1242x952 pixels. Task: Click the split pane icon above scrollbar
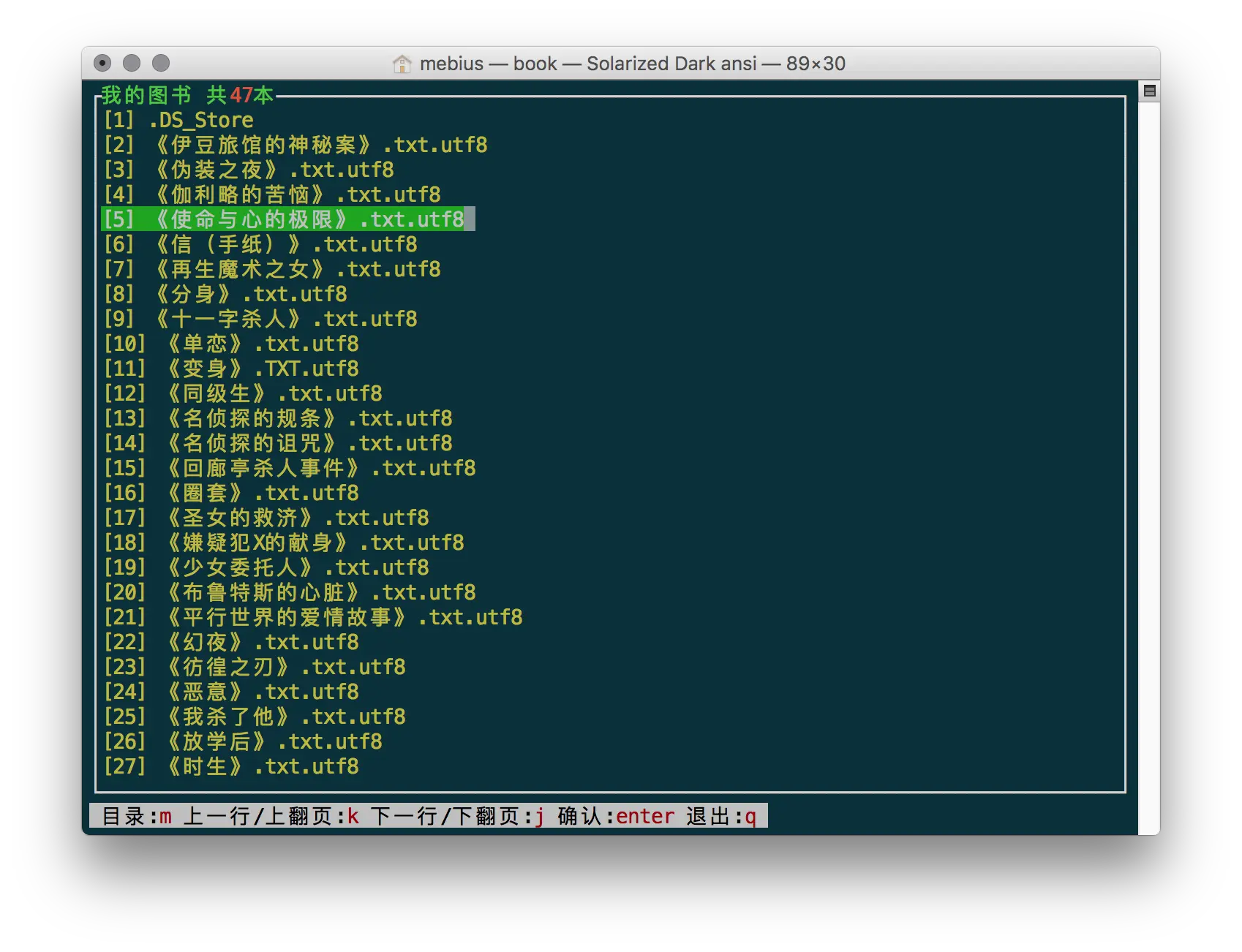(x=1149, y=91)
